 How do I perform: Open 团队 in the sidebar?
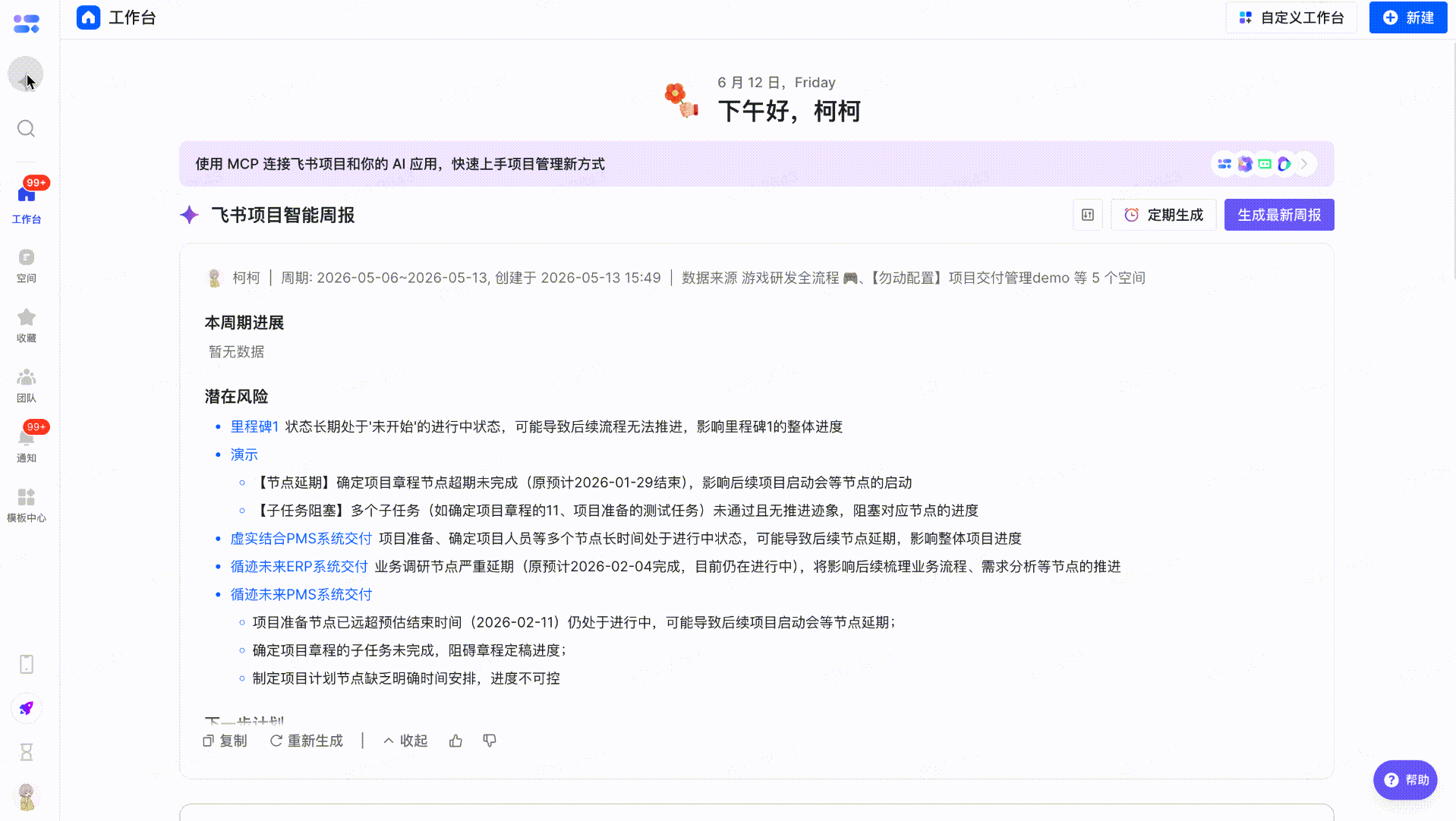(27, 385)
